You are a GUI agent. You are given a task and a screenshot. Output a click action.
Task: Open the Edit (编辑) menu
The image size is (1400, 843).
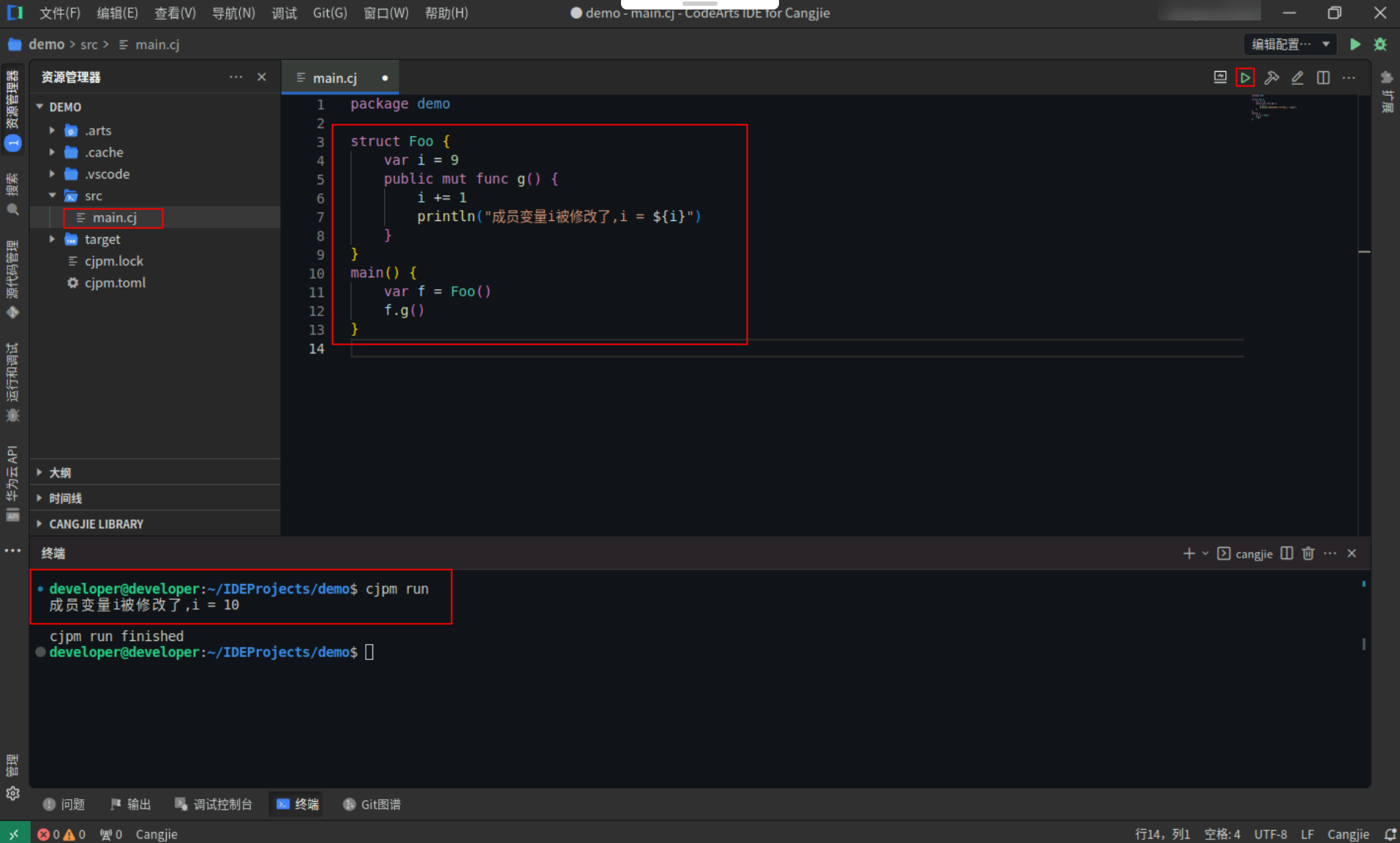click(117, 13)
